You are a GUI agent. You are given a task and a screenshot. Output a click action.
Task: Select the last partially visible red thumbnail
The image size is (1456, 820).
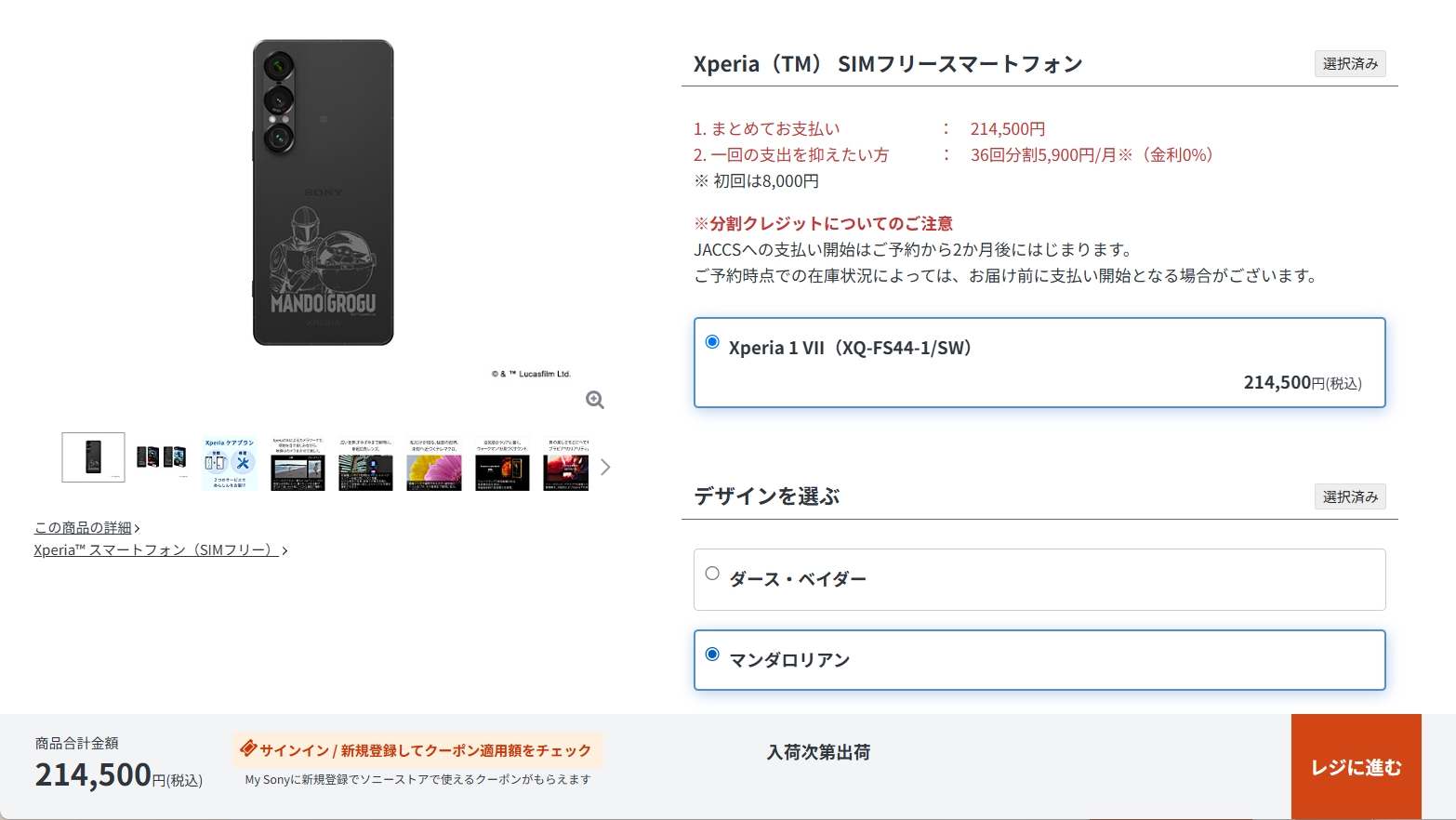pos(566,464)
